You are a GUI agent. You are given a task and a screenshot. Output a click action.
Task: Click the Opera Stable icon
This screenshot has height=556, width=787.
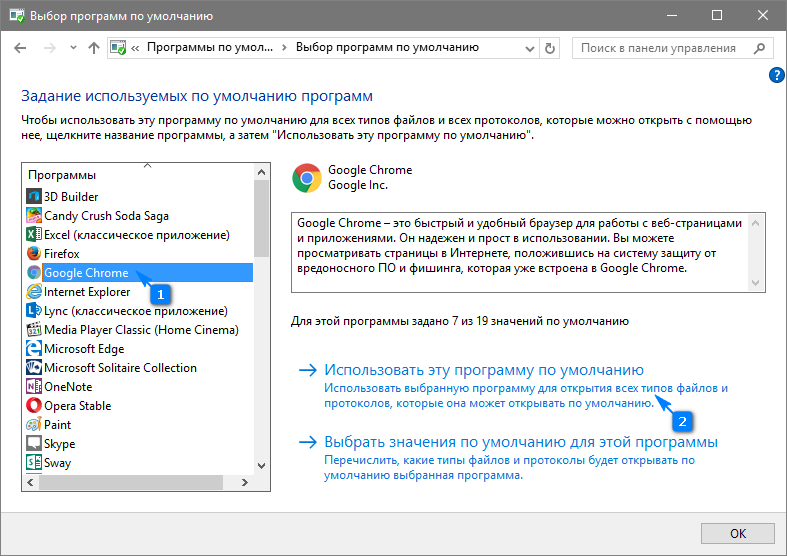pos(34,406)
